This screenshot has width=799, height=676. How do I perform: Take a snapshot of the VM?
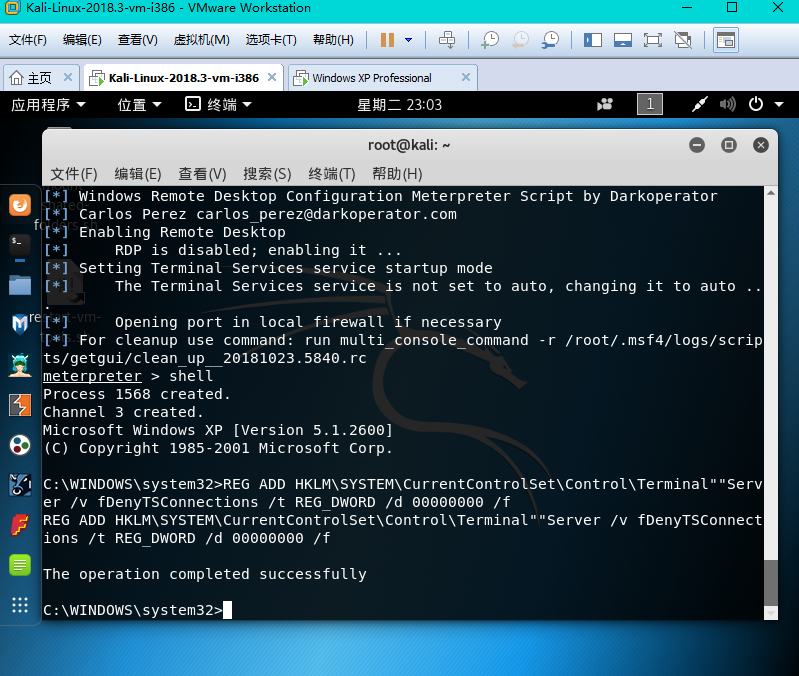coord(490,40)
